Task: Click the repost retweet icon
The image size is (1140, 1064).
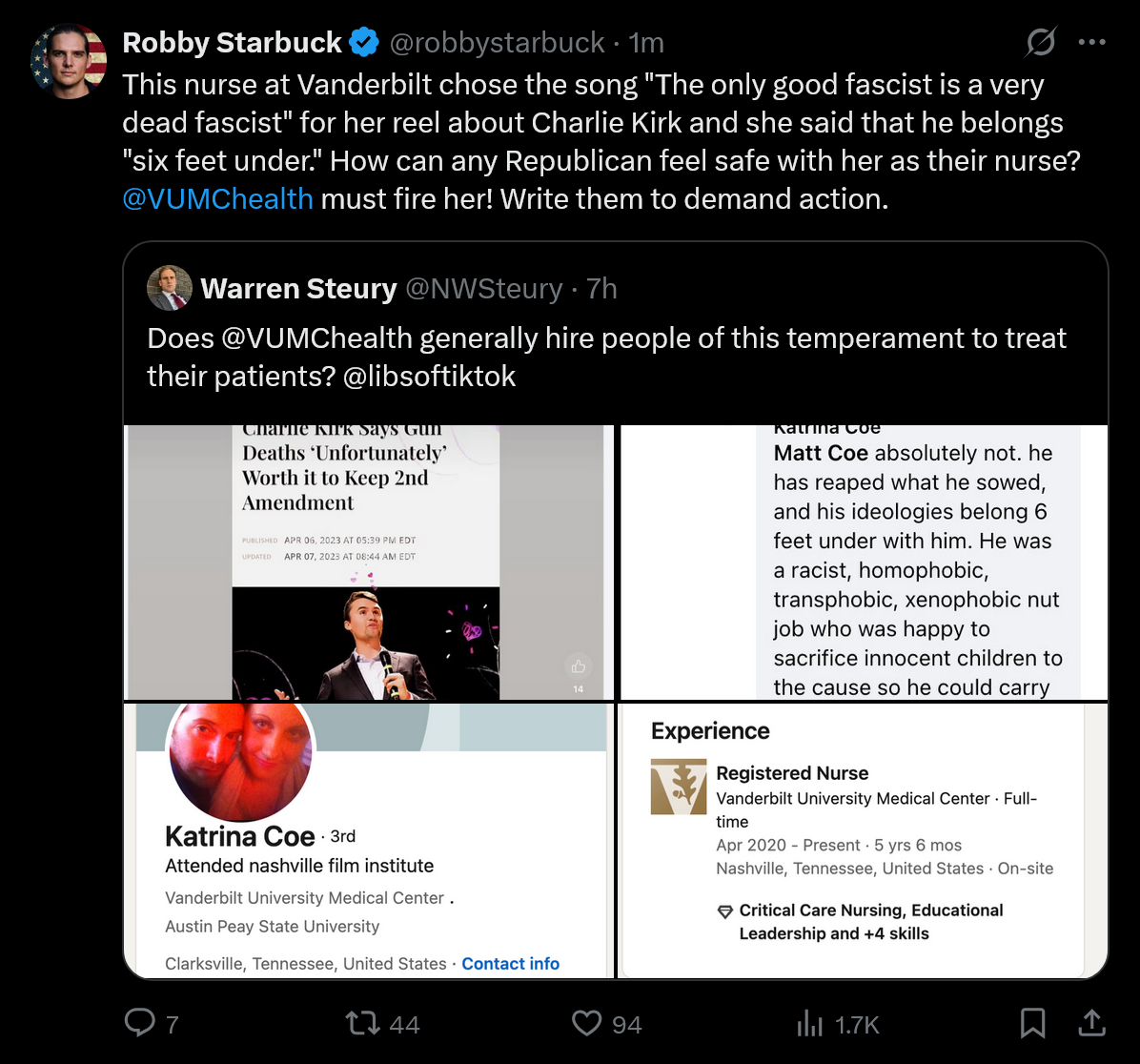Action: click(x=362, y=1024)
